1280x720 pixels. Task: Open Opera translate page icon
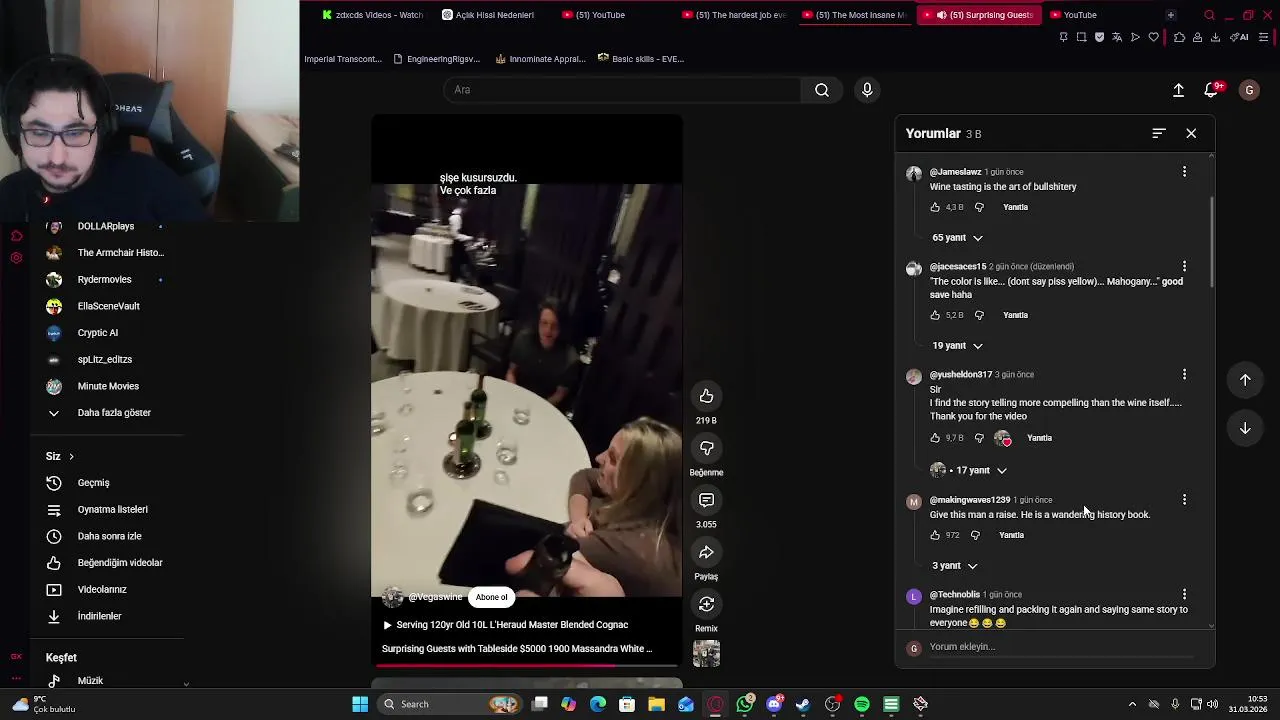[x=1117, y=37]
